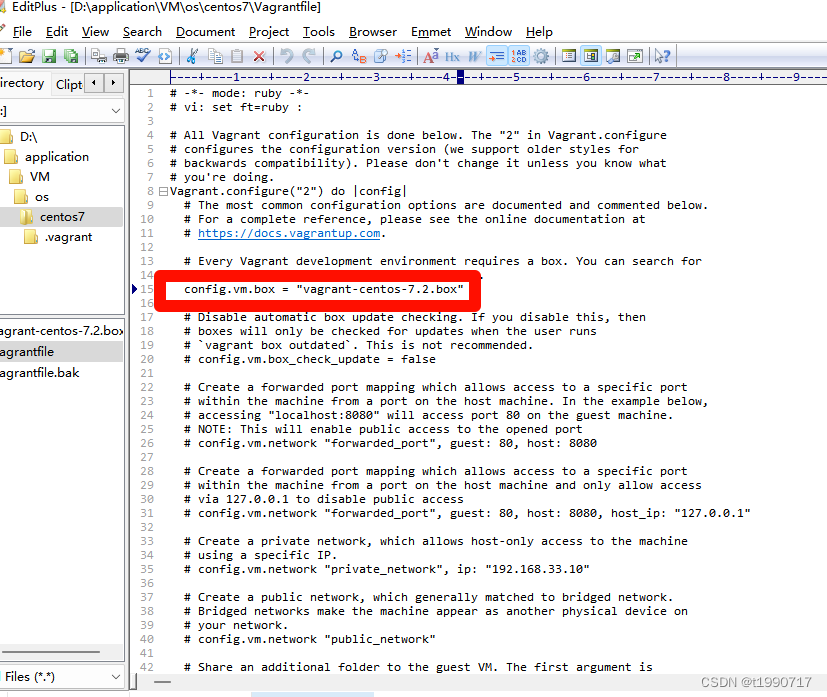Open the Emmet menu
The width and height of the screenshot is (827, 697).
[x=431, y=32]
